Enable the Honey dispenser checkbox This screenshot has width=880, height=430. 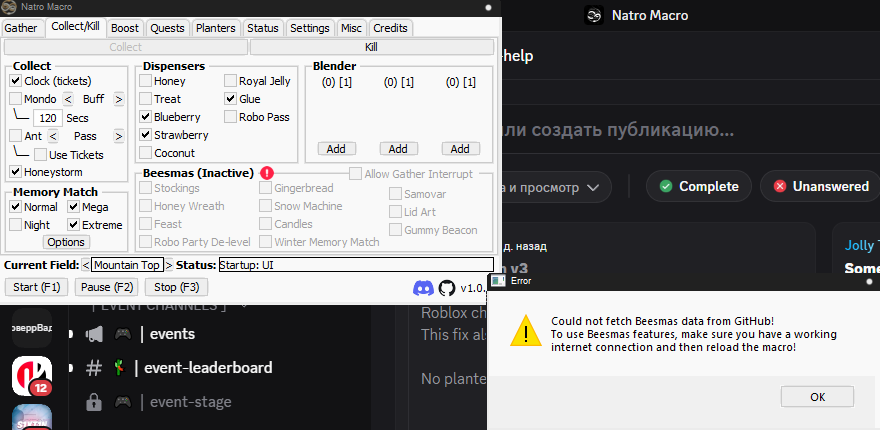click(x=145, y=81)
